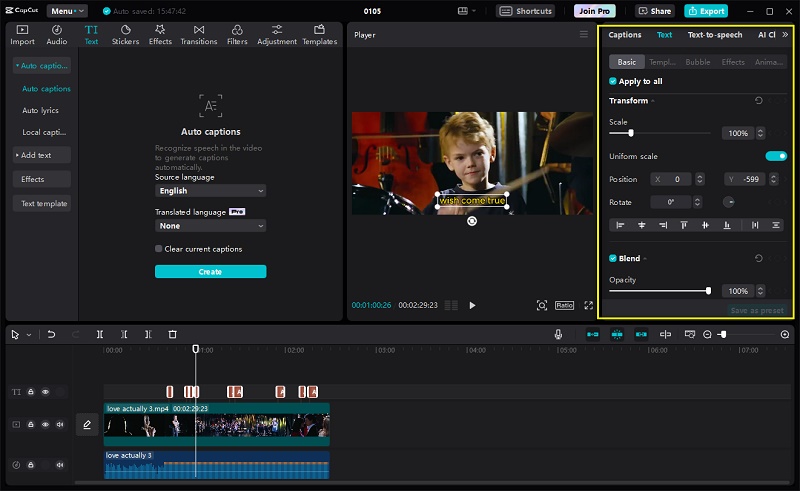Click the Create captions button

[x=210, y=272]
